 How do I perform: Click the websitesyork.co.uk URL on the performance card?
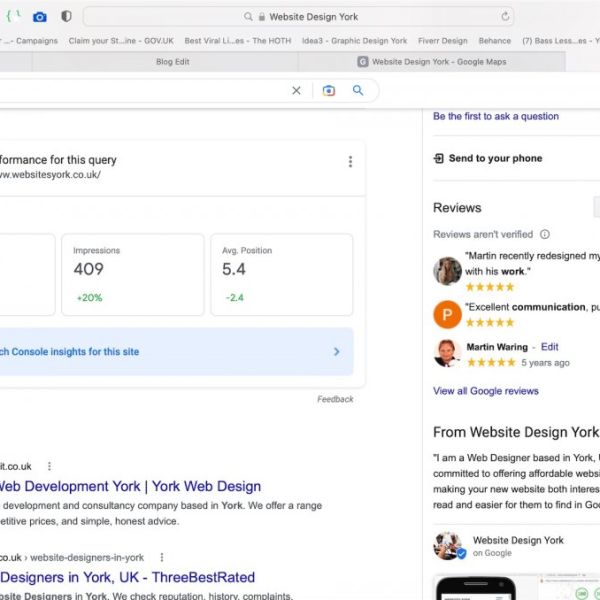[x=50, y=174]
